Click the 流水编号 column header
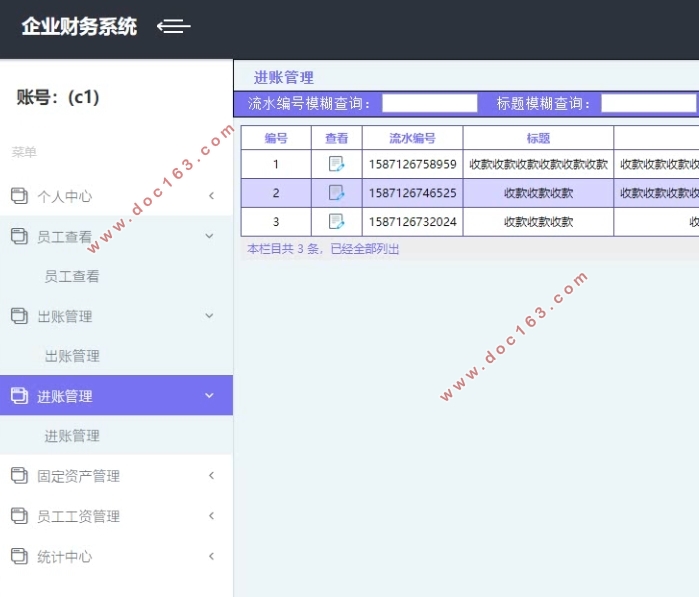Viewport: 699px width, 597px height. (x=412, y=138)
